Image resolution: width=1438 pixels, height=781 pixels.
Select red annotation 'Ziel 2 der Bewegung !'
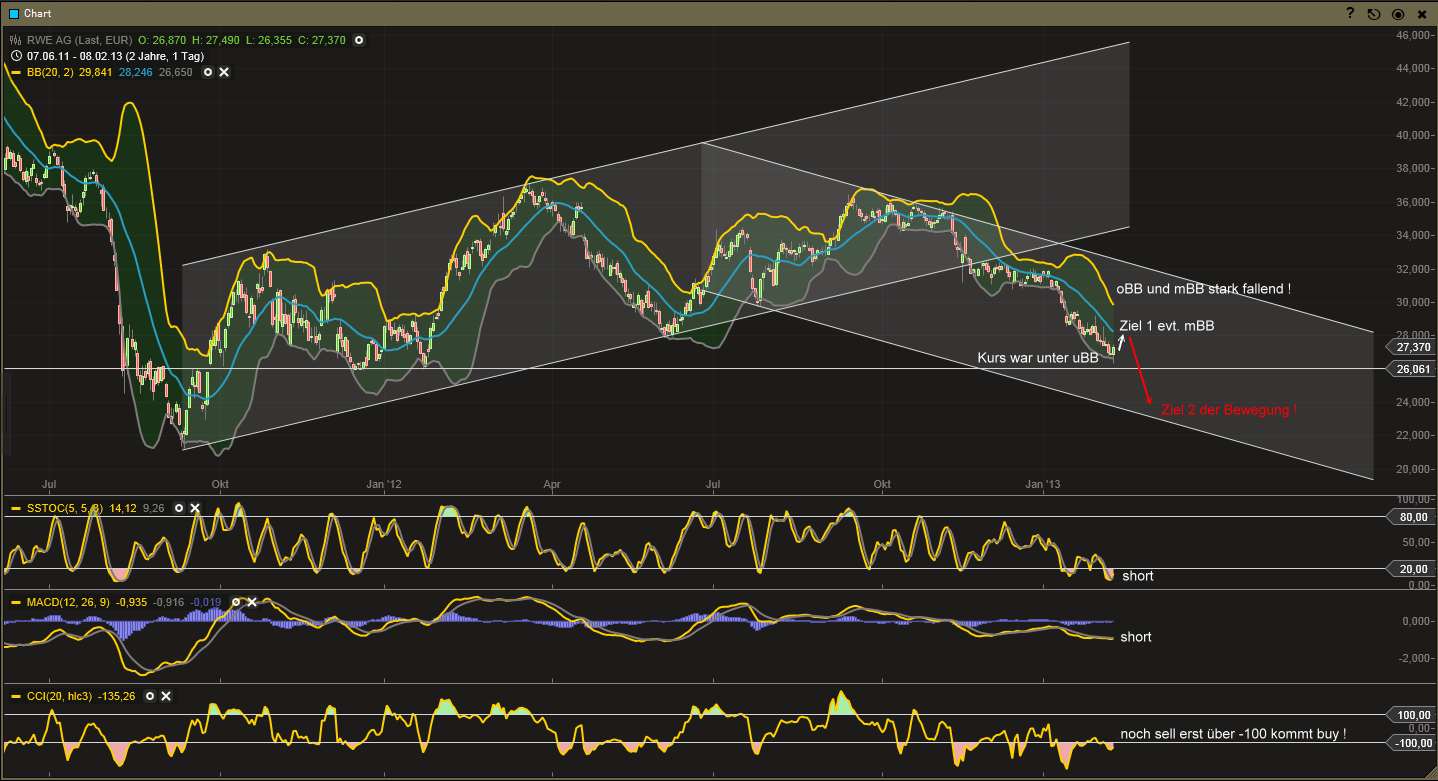pos(1229,409)
